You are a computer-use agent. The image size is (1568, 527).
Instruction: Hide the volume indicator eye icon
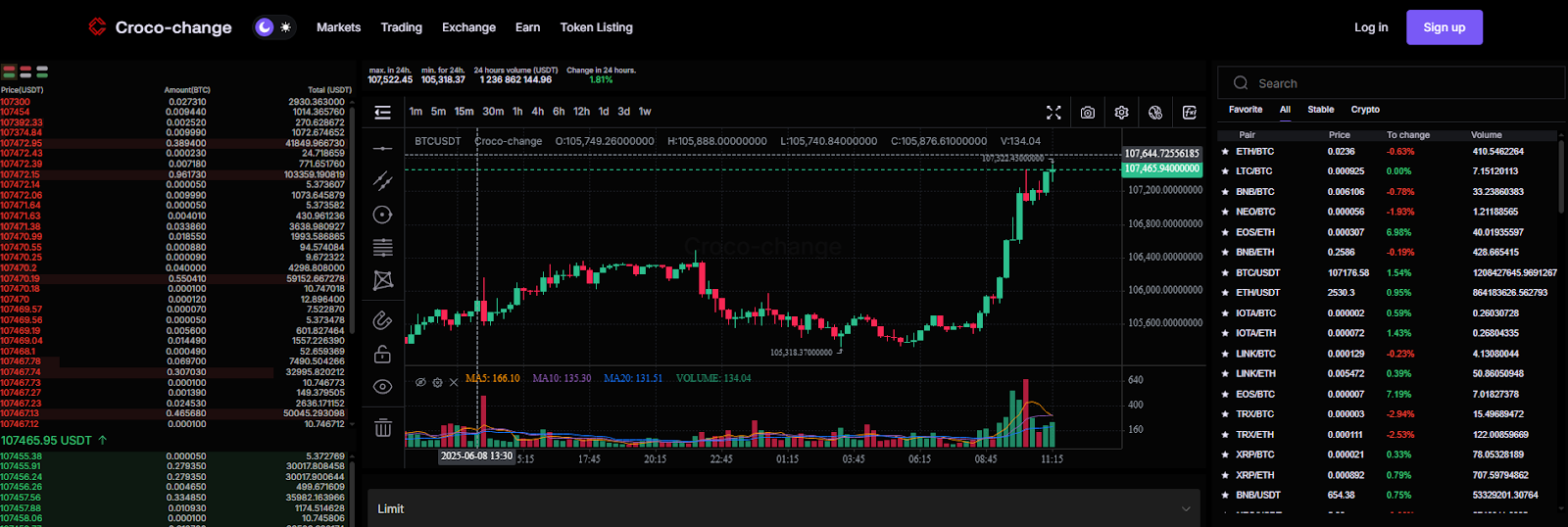tap(420, 382)
